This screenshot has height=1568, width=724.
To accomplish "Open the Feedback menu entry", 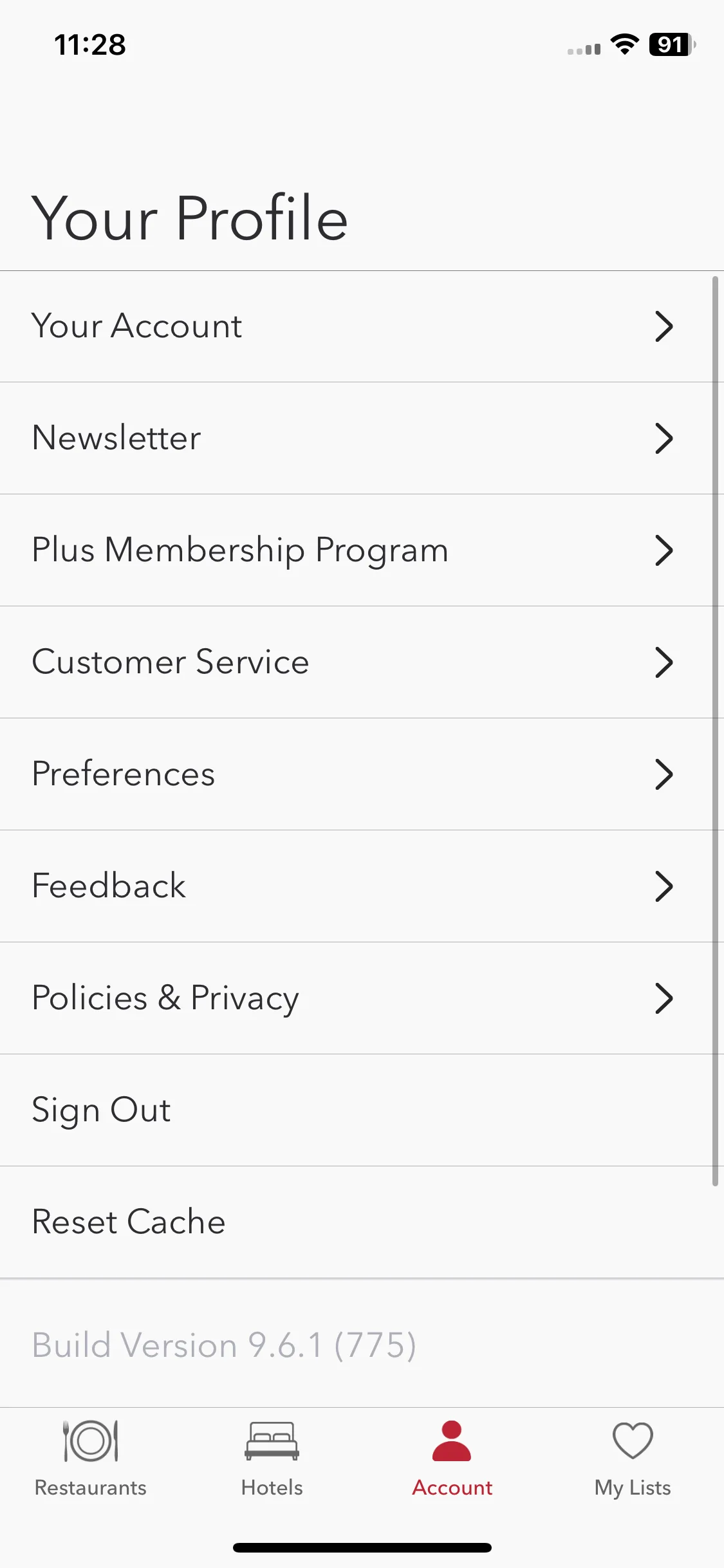I will point(362,886).
